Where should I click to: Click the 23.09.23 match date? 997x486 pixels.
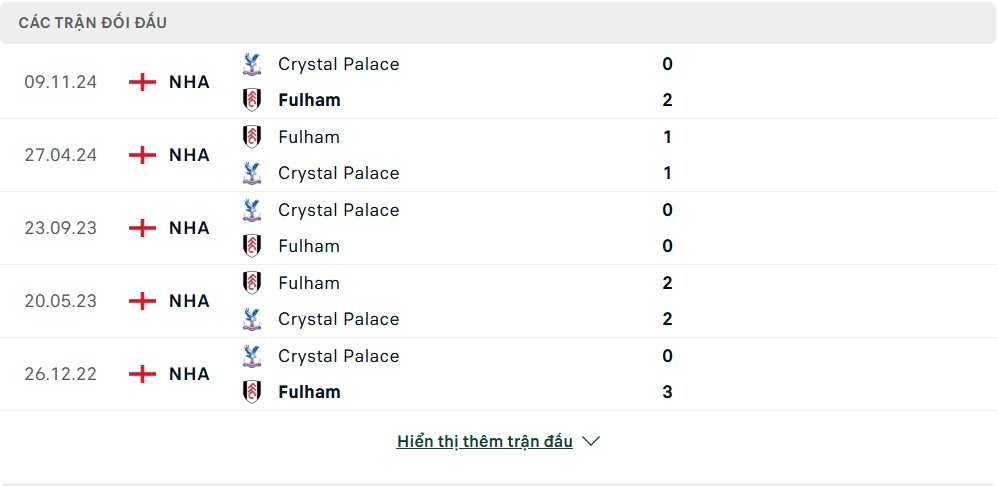coord(61,228)
